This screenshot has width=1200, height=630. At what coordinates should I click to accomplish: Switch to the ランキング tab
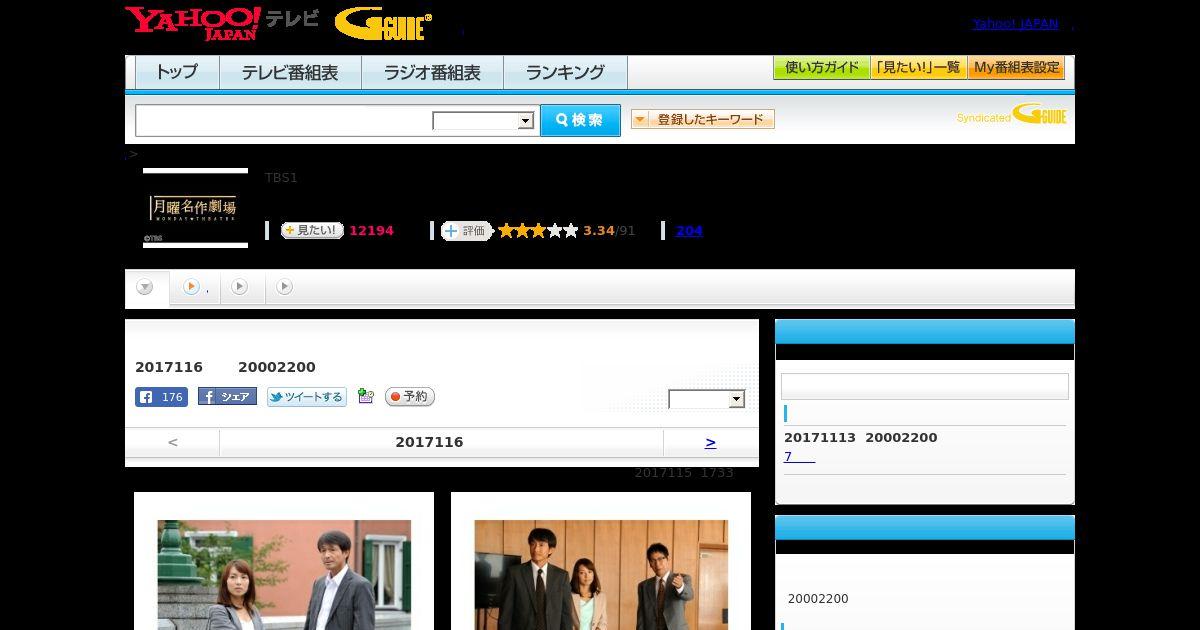565,72
